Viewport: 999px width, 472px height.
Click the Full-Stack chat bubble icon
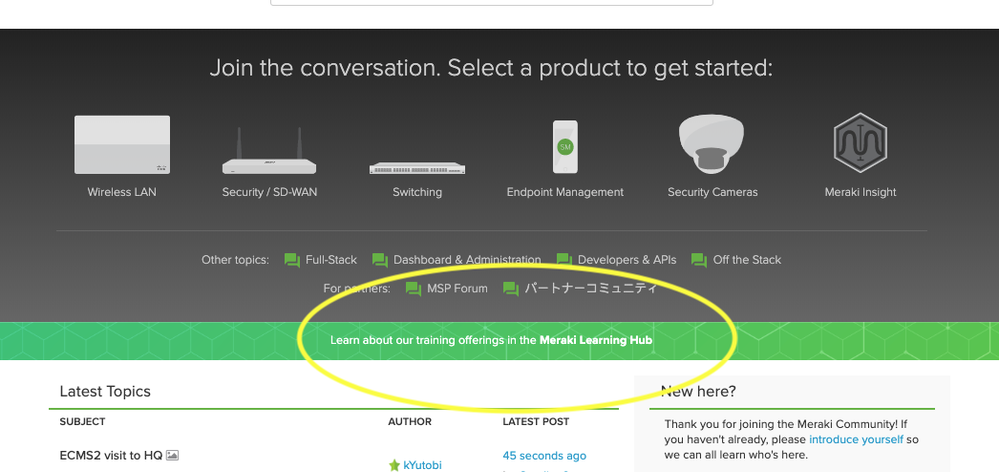click(292, 260)
